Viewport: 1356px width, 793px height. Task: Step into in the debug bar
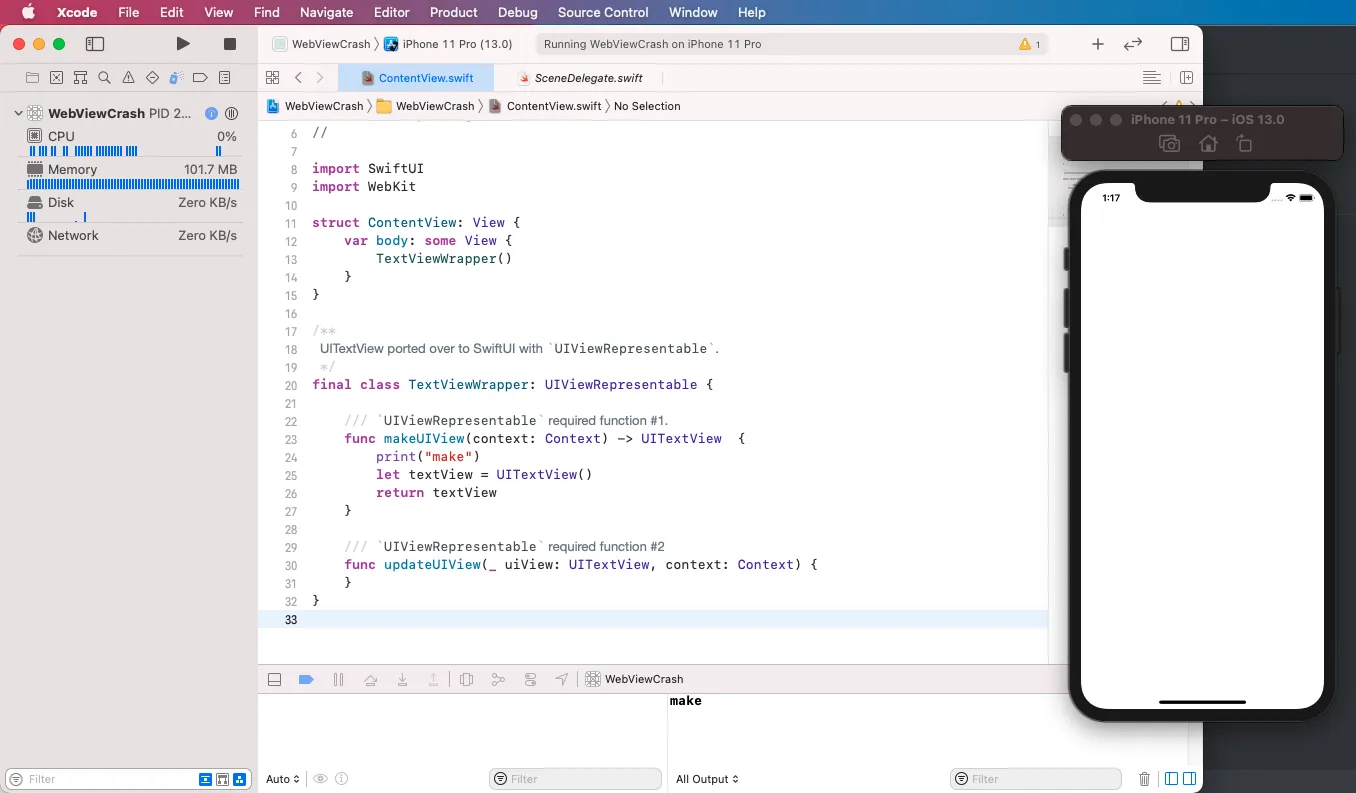402,679
